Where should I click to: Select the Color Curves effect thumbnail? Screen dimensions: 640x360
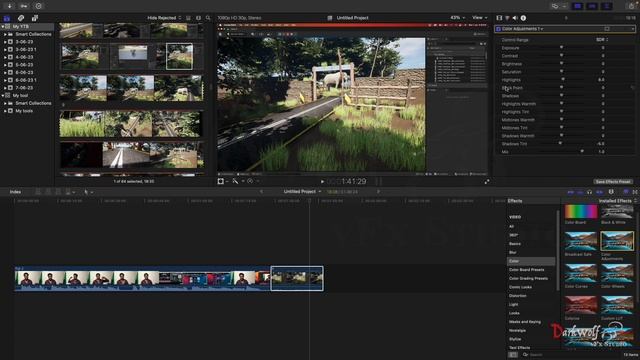click(581, 273)
